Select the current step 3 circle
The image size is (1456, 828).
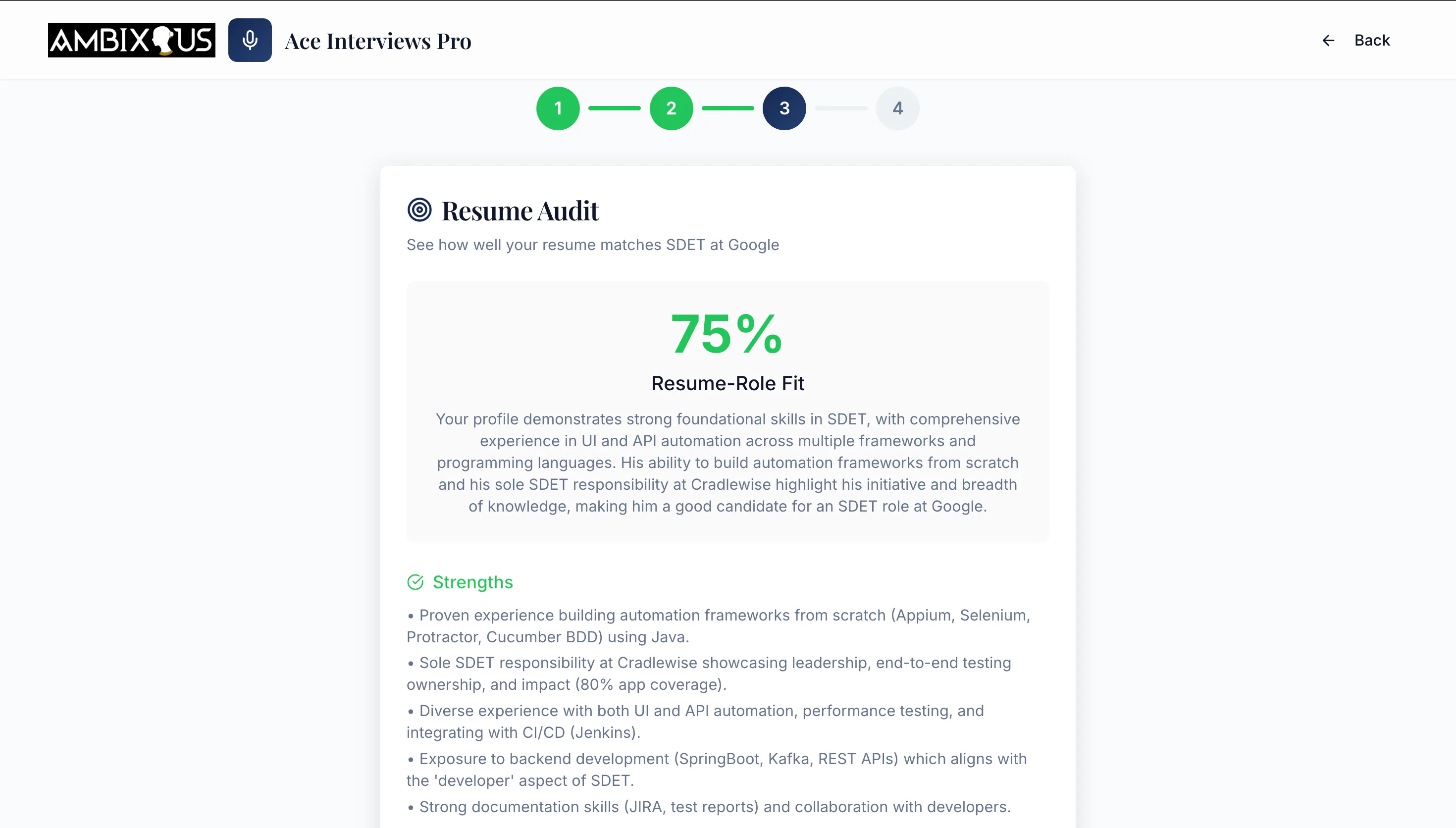[x=784, y=108]
